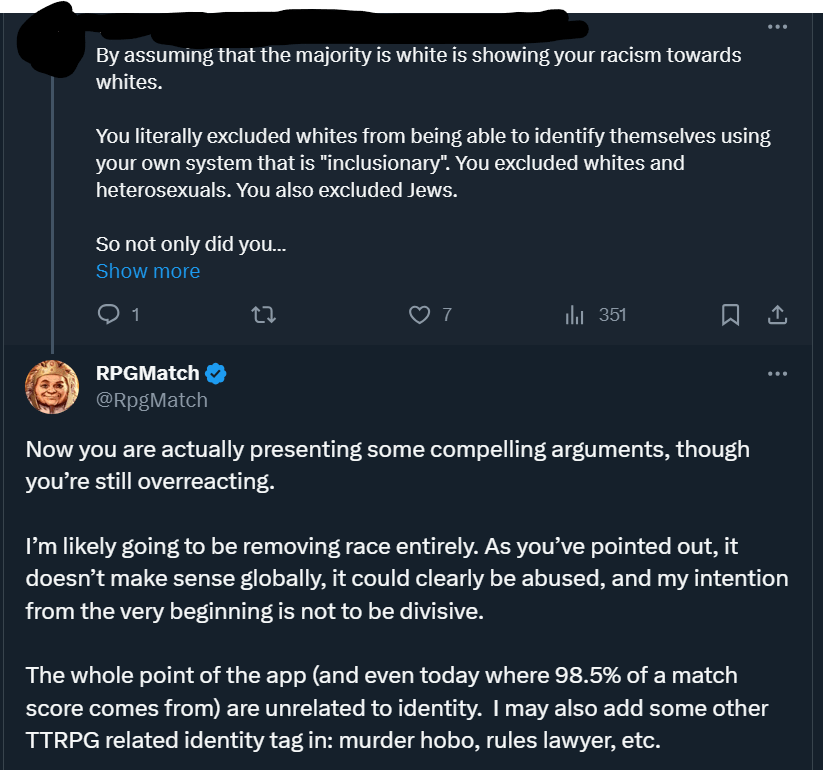The height and width of the screenshot is (770, 823).
Task: Click the like count of 7
Action: pyautogui.click(x=447, y=315)
